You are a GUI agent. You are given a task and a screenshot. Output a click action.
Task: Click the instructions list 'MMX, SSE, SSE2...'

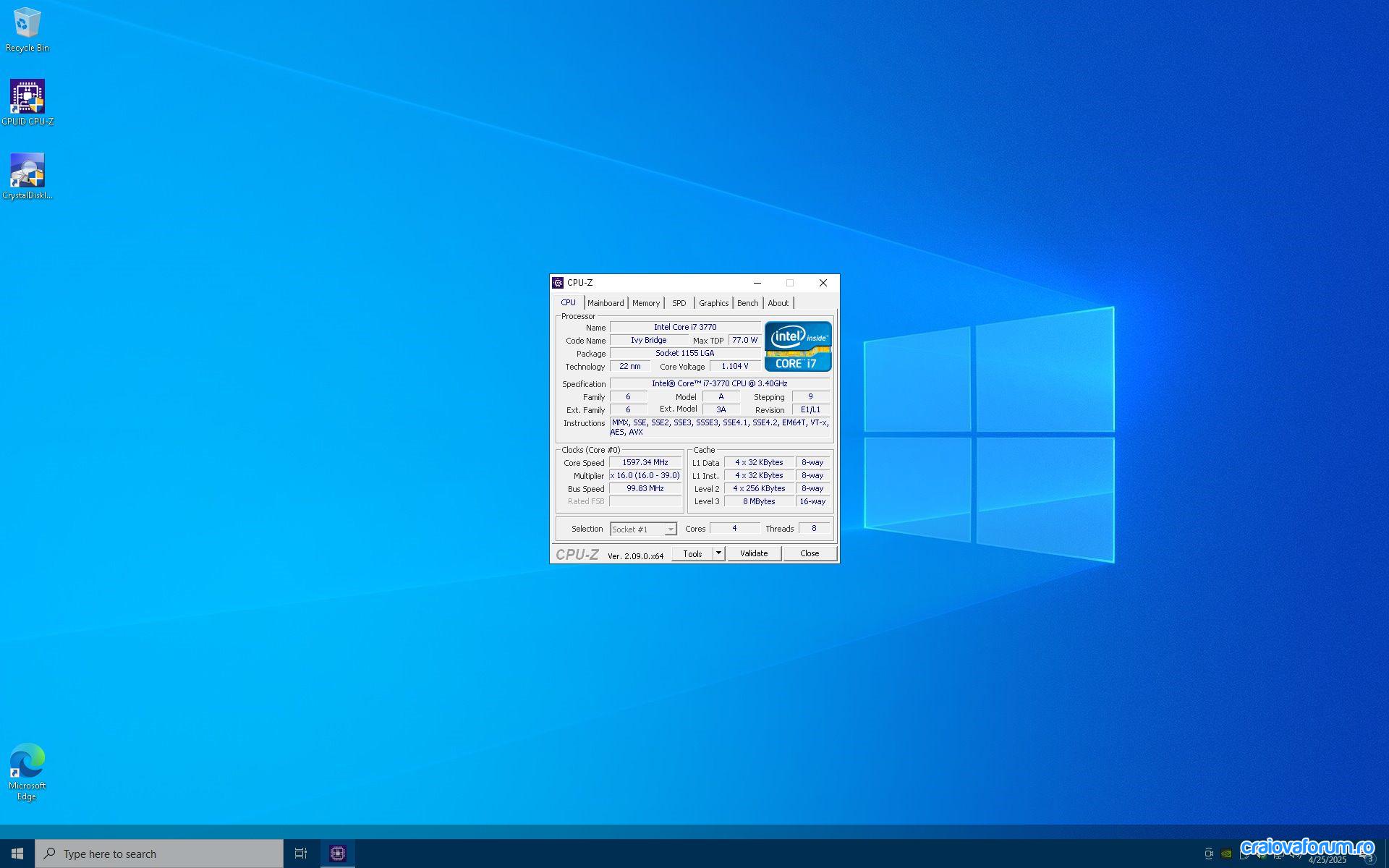point(720,427)
